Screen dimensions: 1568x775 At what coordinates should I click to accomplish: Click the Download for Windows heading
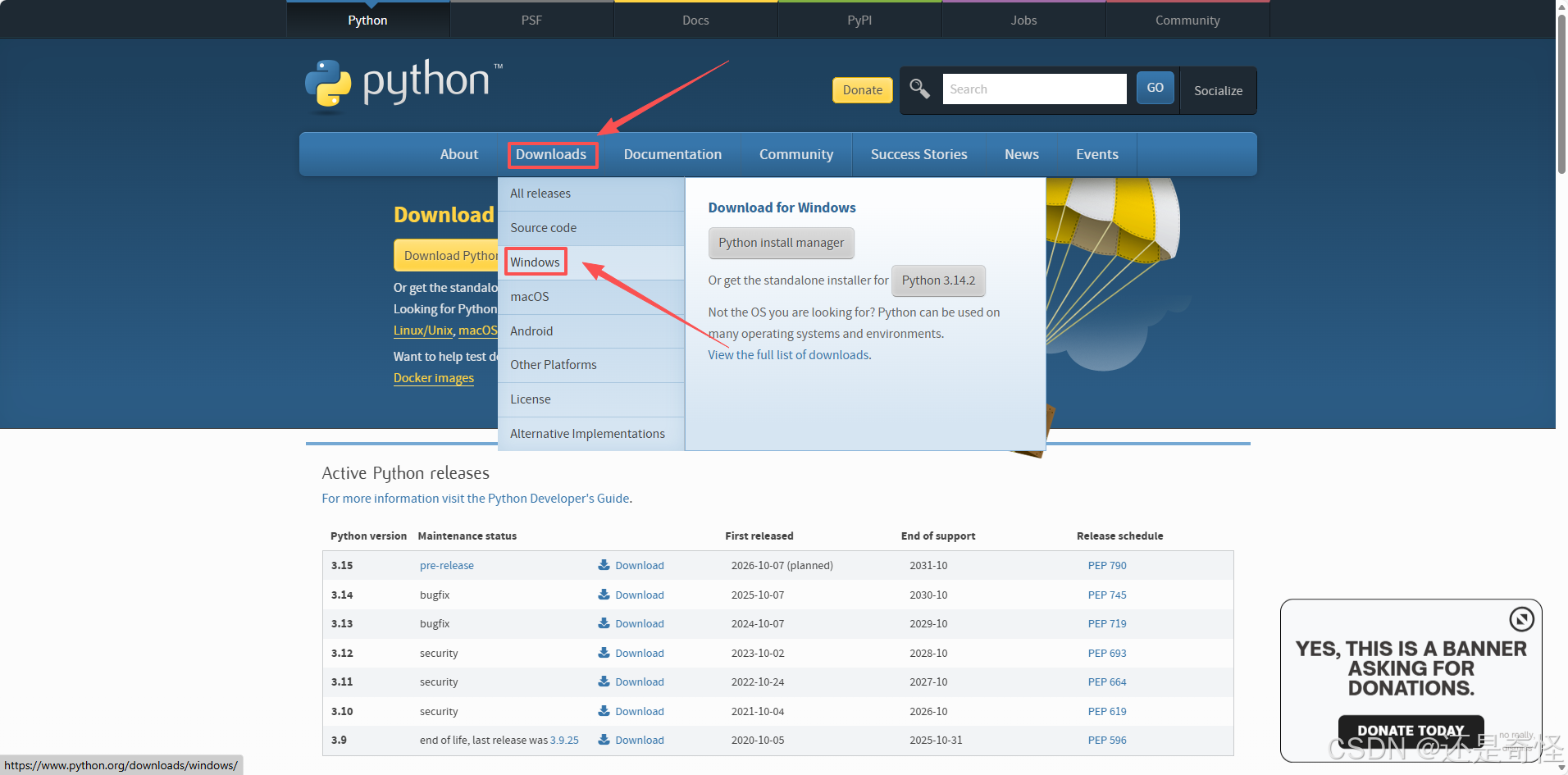point(782,208)
